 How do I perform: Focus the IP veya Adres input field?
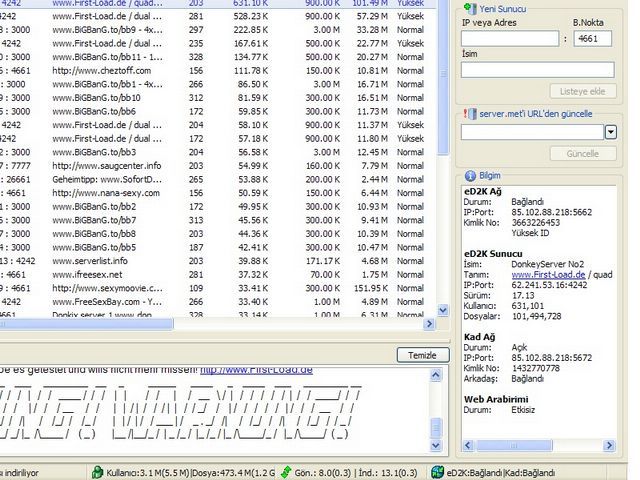[510, 39]
